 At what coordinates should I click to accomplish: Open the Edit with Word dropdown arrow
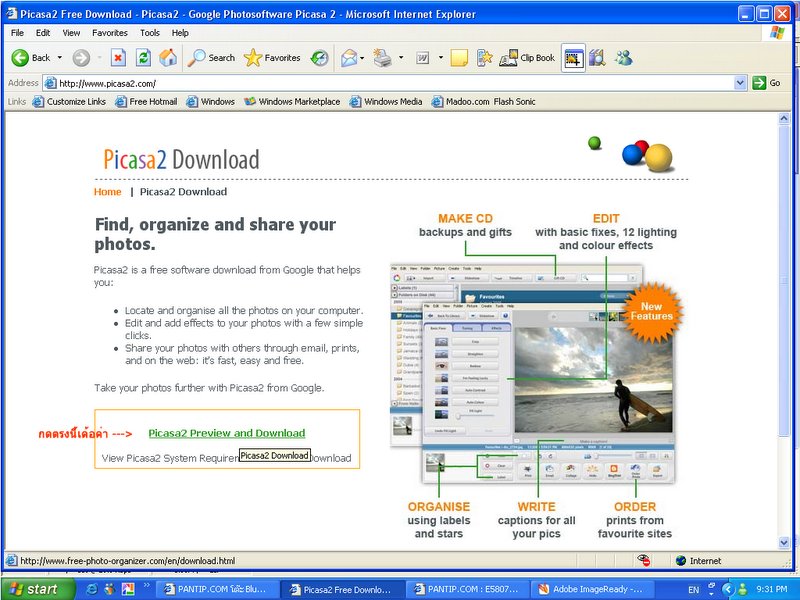pyautogui.click(x=440, y=58)
